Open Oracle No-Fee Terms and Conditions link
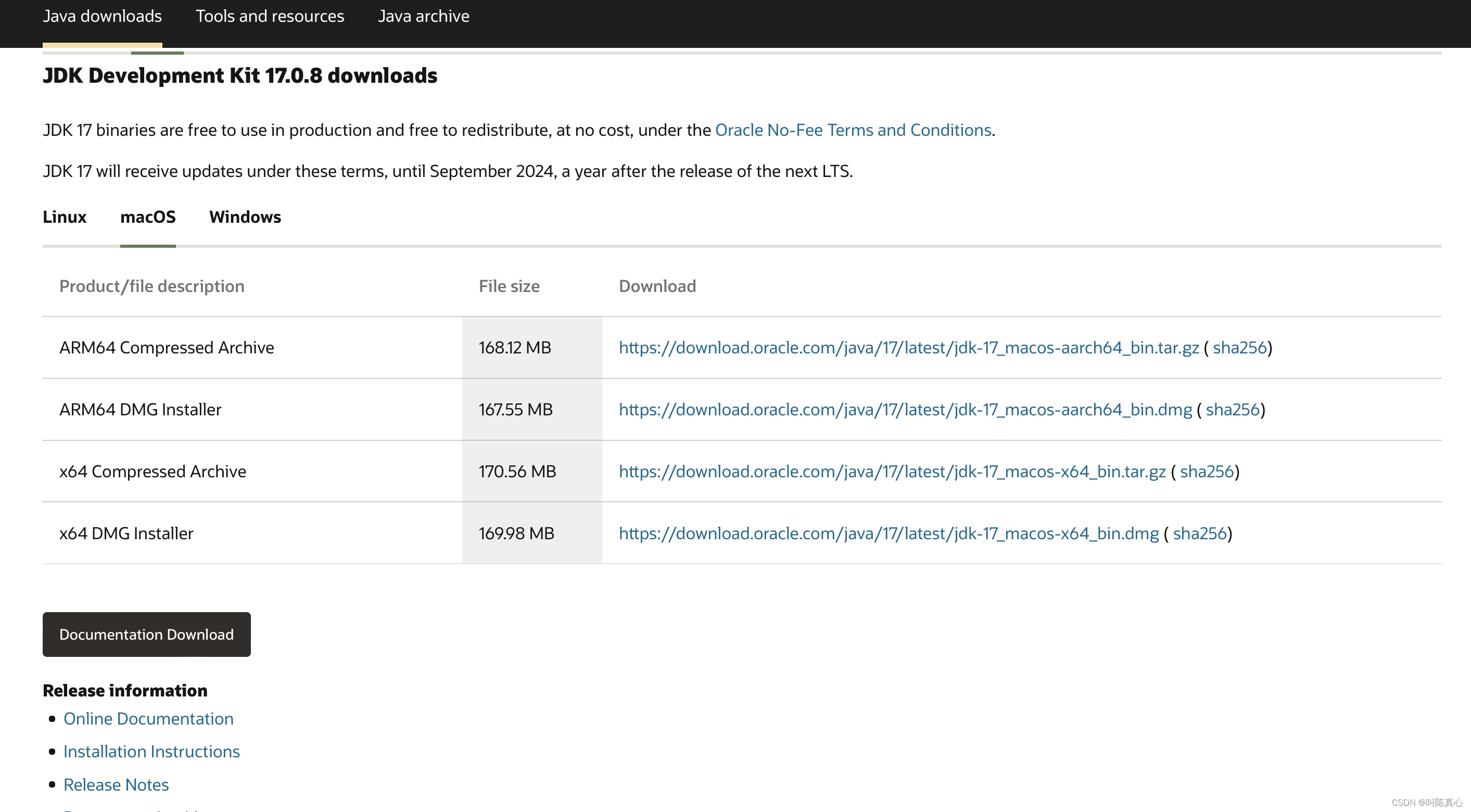The image size is (1471, 812). point(853,130)
